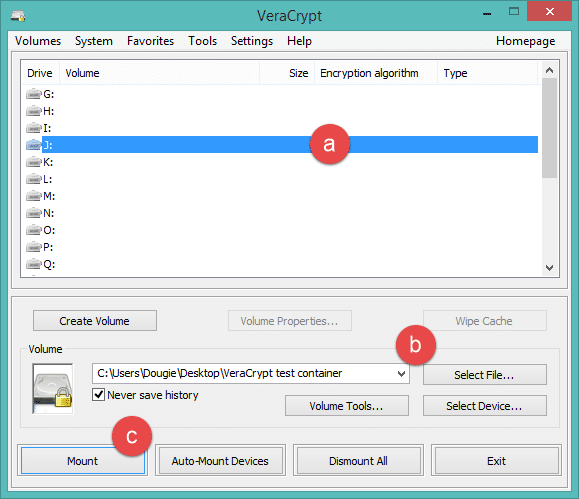Click the volume path input field
The width and height of the screenshot is (579, 499).
[244, 373]
